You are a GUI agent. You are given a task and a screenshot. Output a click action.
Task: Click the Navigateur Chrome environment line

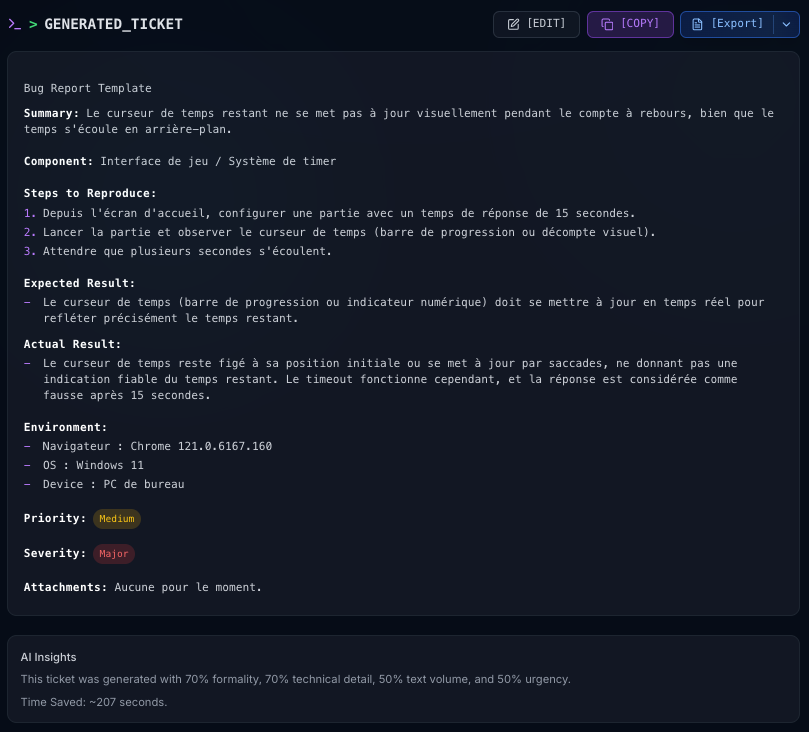click(157, 446)
